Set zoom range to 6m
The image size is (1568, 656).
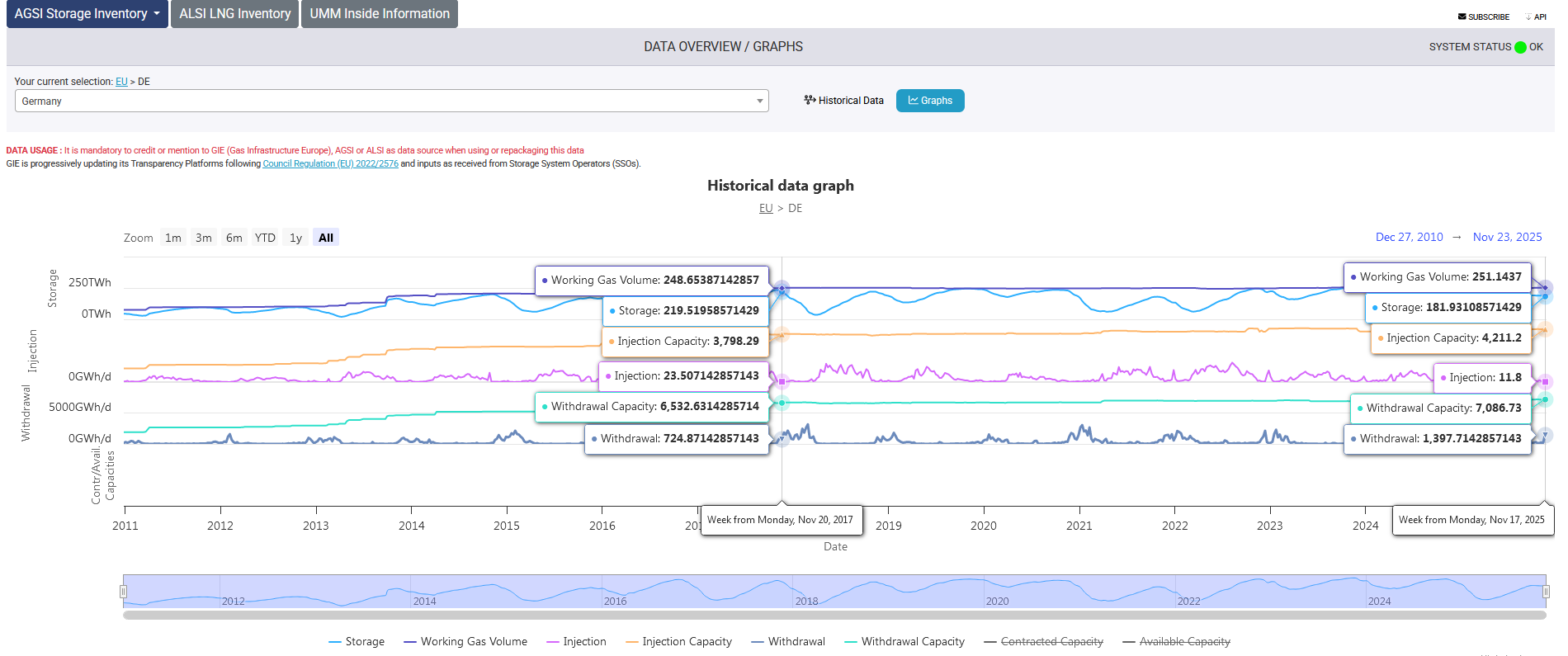tap(234, 238)
